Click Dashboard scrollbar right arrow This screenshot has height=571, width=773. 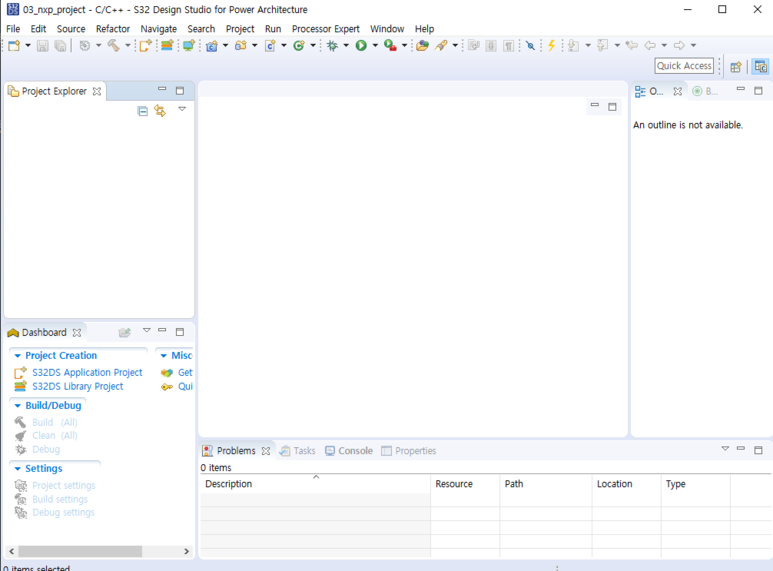click(x=186, y=551)
